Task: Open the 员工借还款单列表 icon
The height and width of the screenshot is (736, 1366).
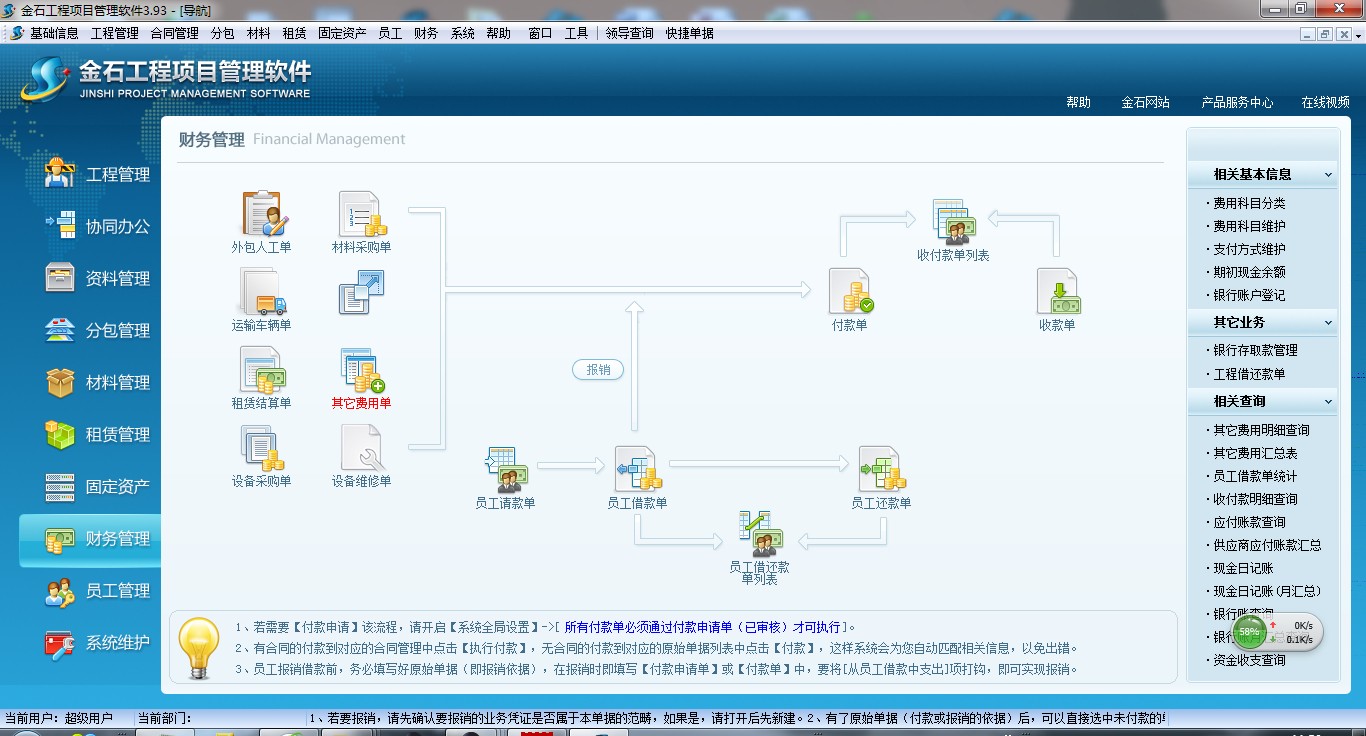Action: coord(760,534)
